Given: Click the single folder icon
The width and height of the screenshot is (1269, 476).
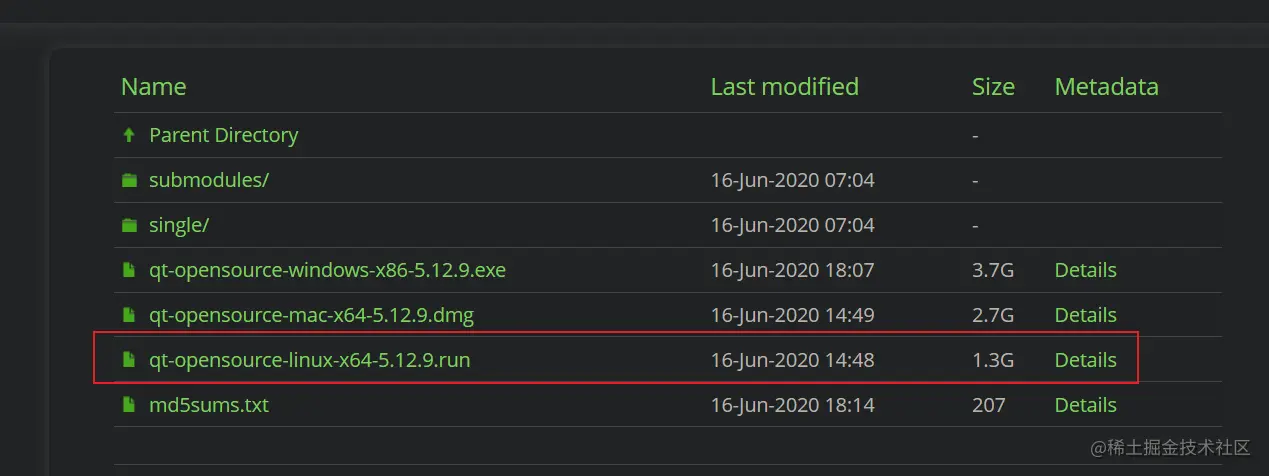Looking at the screenshot, I should pyautogui.click(x=129, y=225).
